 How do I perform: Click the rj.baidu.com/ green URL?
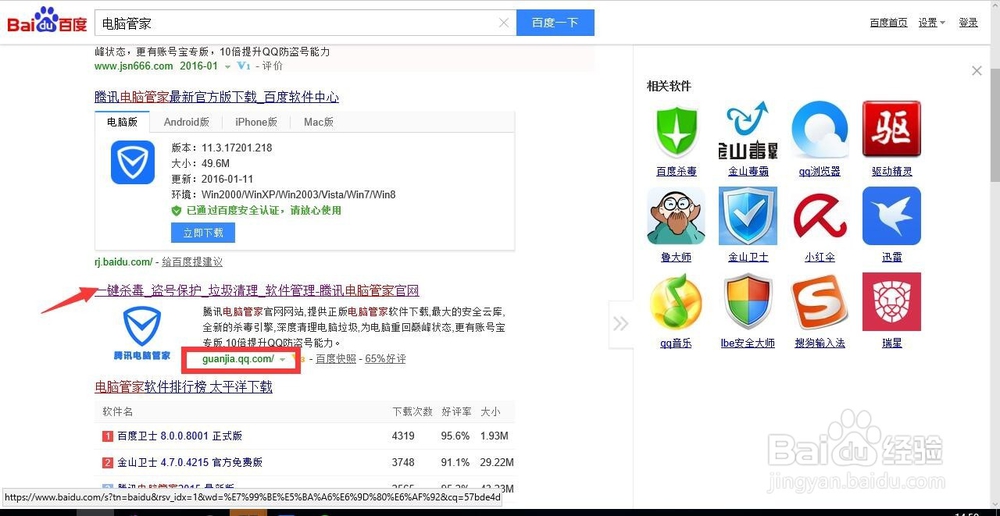pyautogui.click(x=123, y=262)
